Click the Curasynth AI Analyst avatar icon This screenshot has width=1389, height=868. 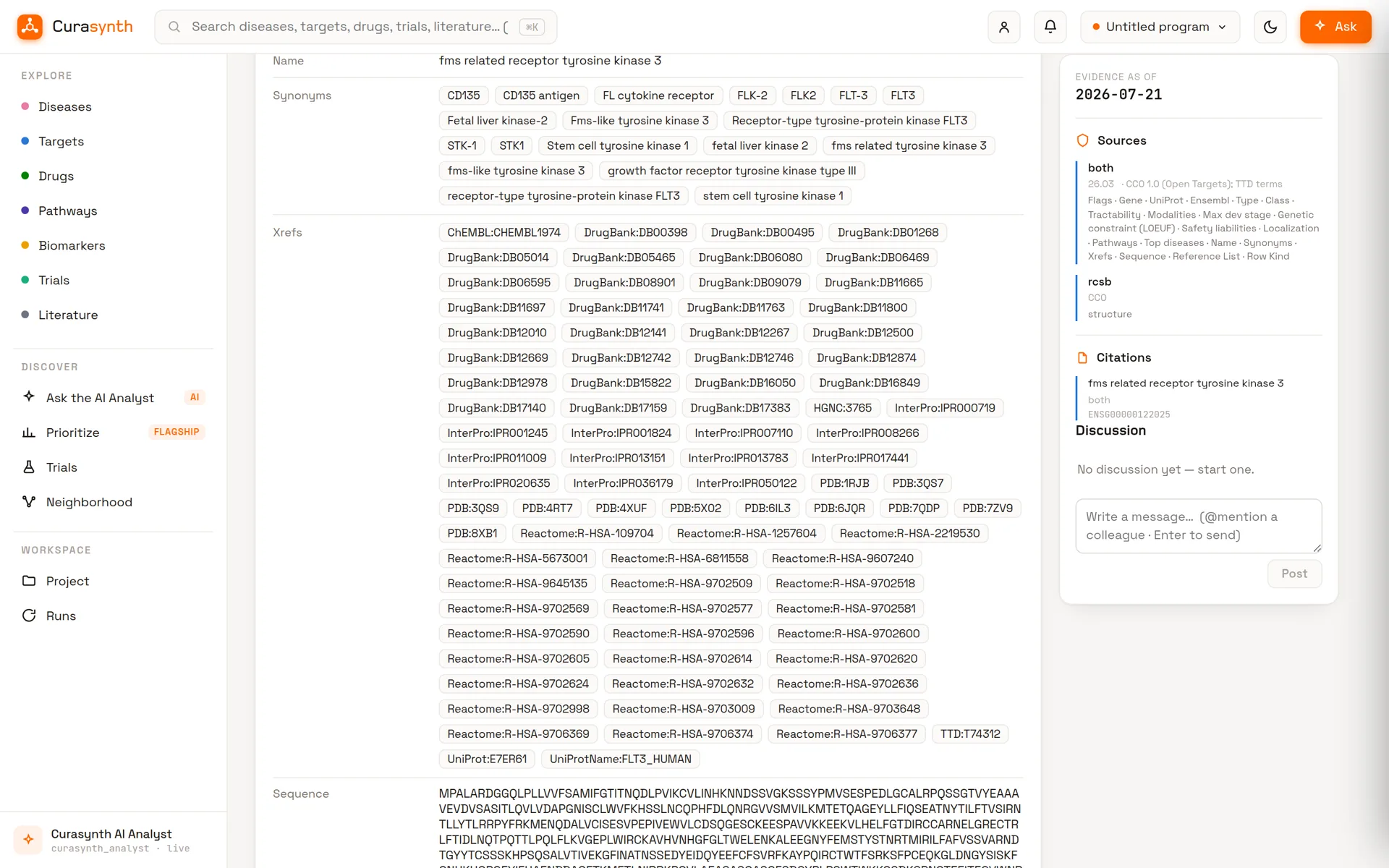(x=28, y=840)
